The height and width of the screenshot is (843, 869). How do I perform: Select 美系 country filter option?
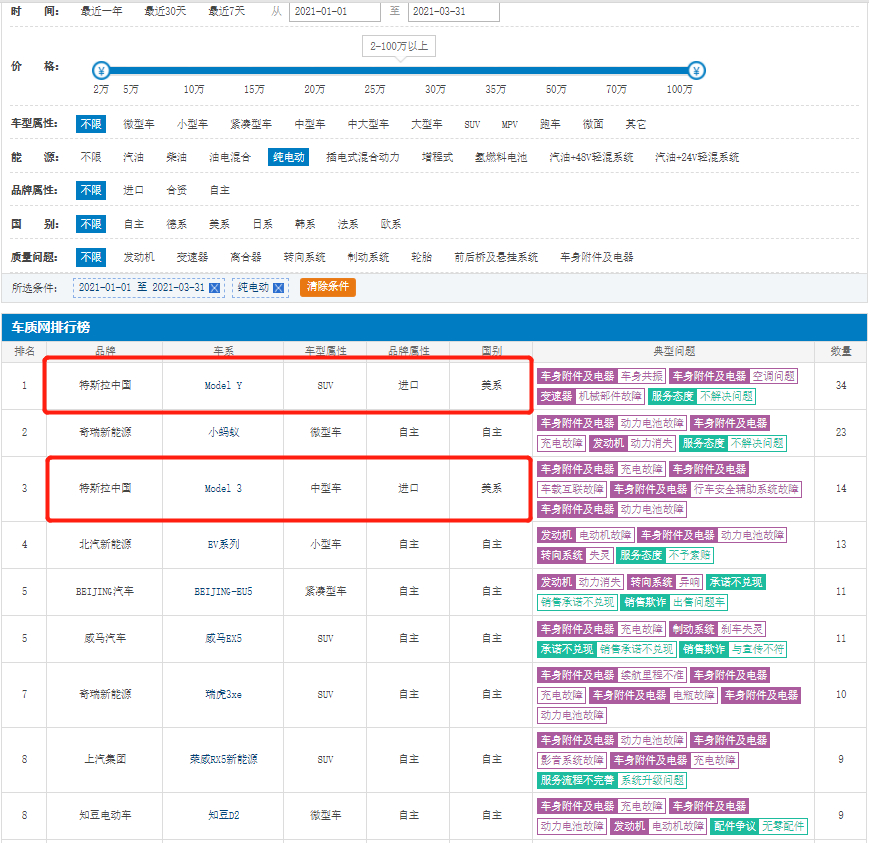(x=219, y=224)
